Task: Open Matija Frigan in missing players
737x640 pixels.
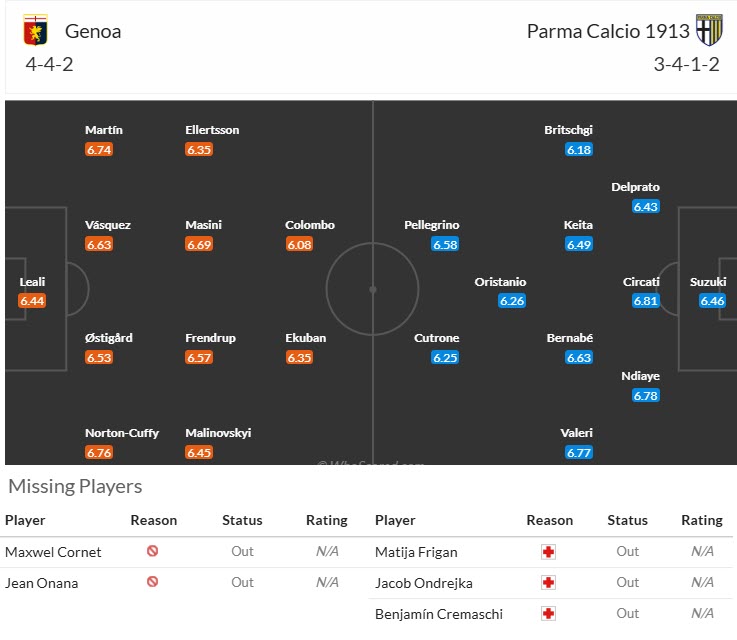Action: click(x=414, y=551)
